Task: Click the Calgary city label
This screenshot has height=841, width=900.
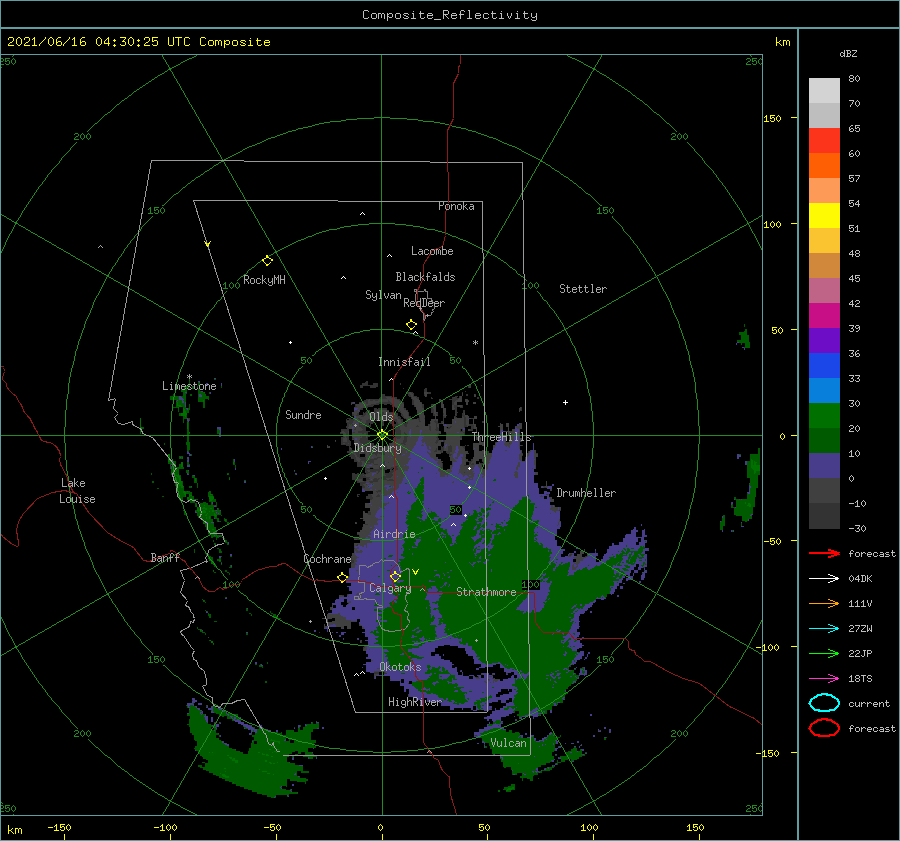Action: pos(390,588)
